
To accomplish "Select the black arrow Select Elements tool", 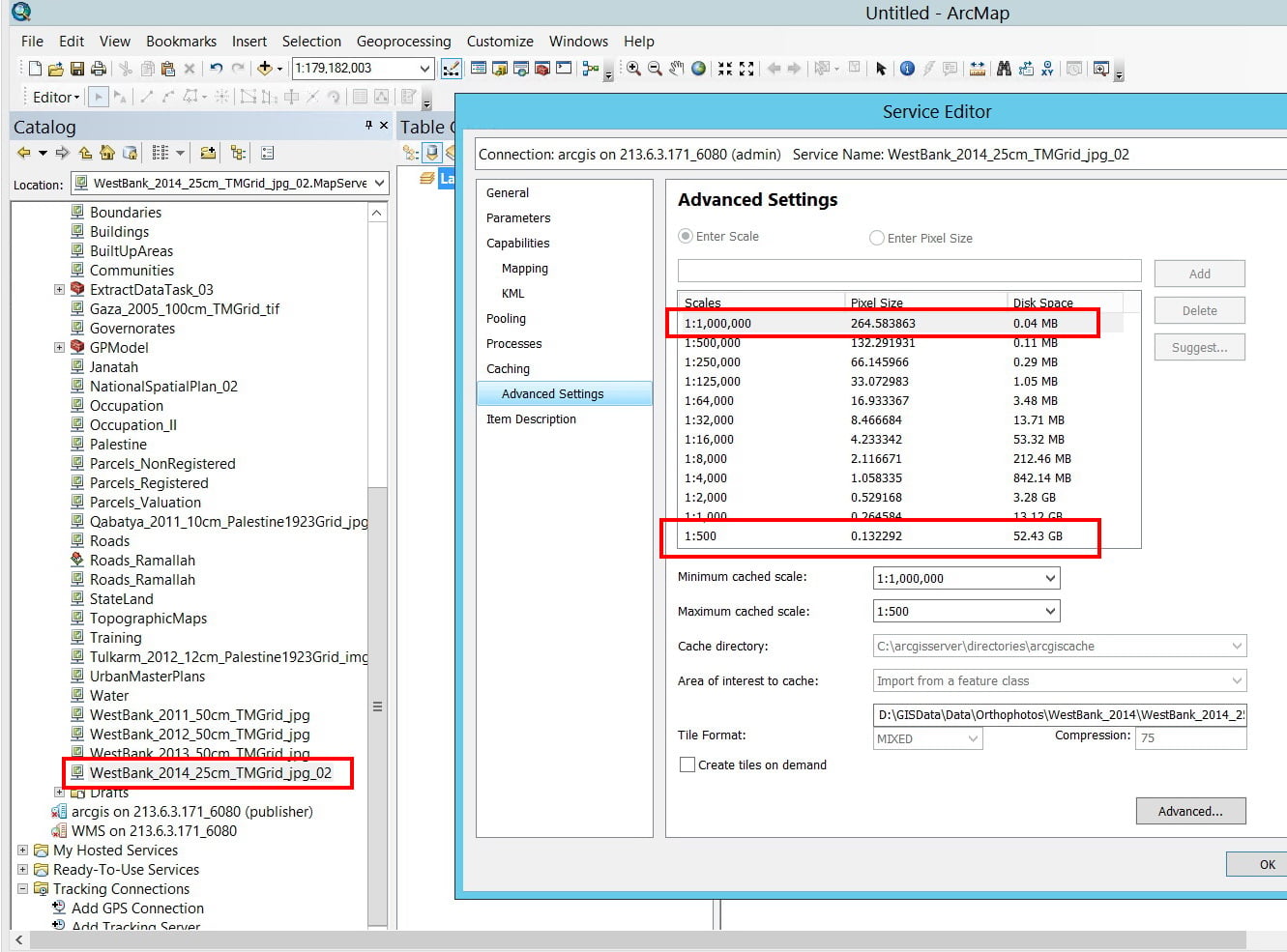I will (x=881, y=69).
